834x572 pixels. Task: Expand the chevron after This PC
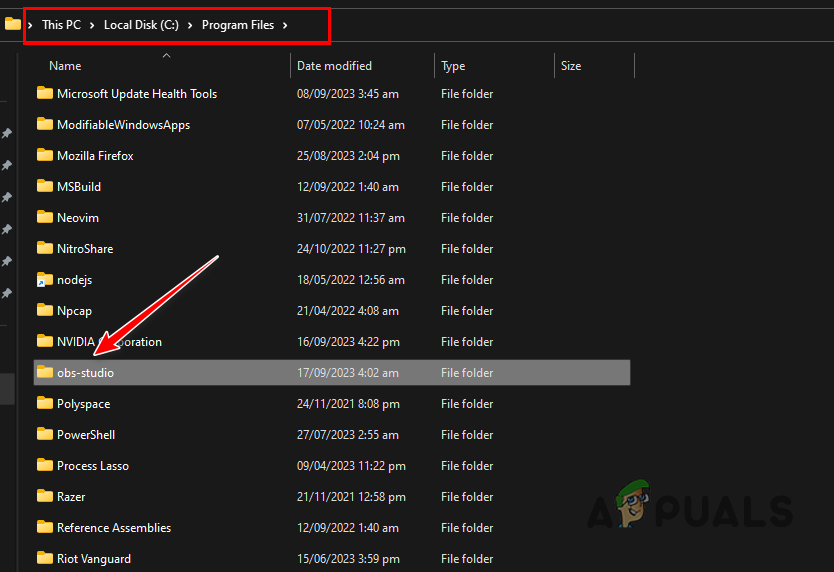pyautogui.click(x=92, y=25)
